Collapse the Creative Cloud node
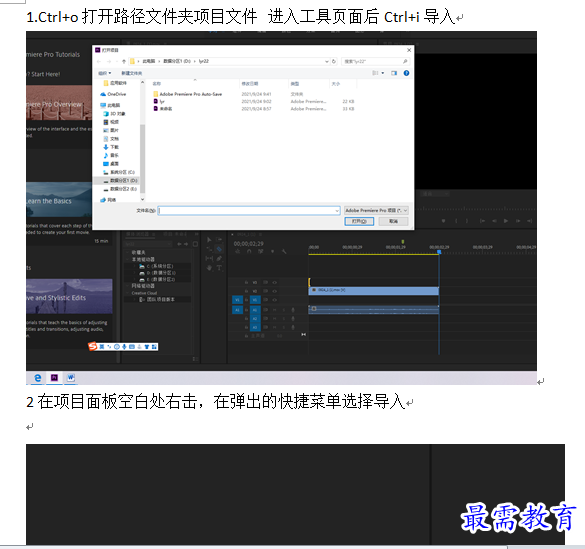This screenshot has height=549, width=585. pyautogui.click(x=127, y=293)
